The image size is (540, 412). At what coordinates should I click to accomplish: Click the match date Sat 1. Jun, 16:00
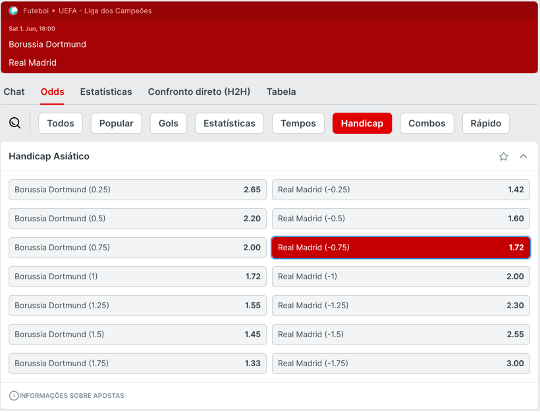click(x=32, y=29)
